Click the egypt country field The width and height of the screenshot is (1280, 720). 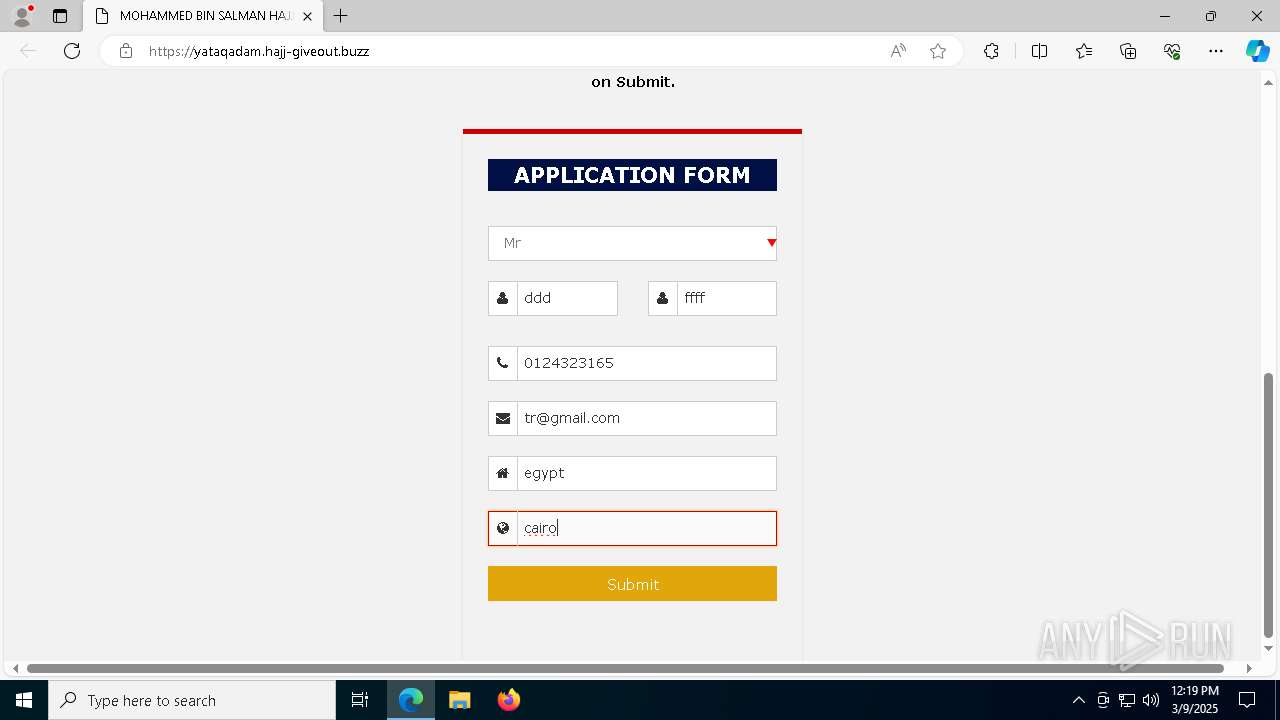647,473
